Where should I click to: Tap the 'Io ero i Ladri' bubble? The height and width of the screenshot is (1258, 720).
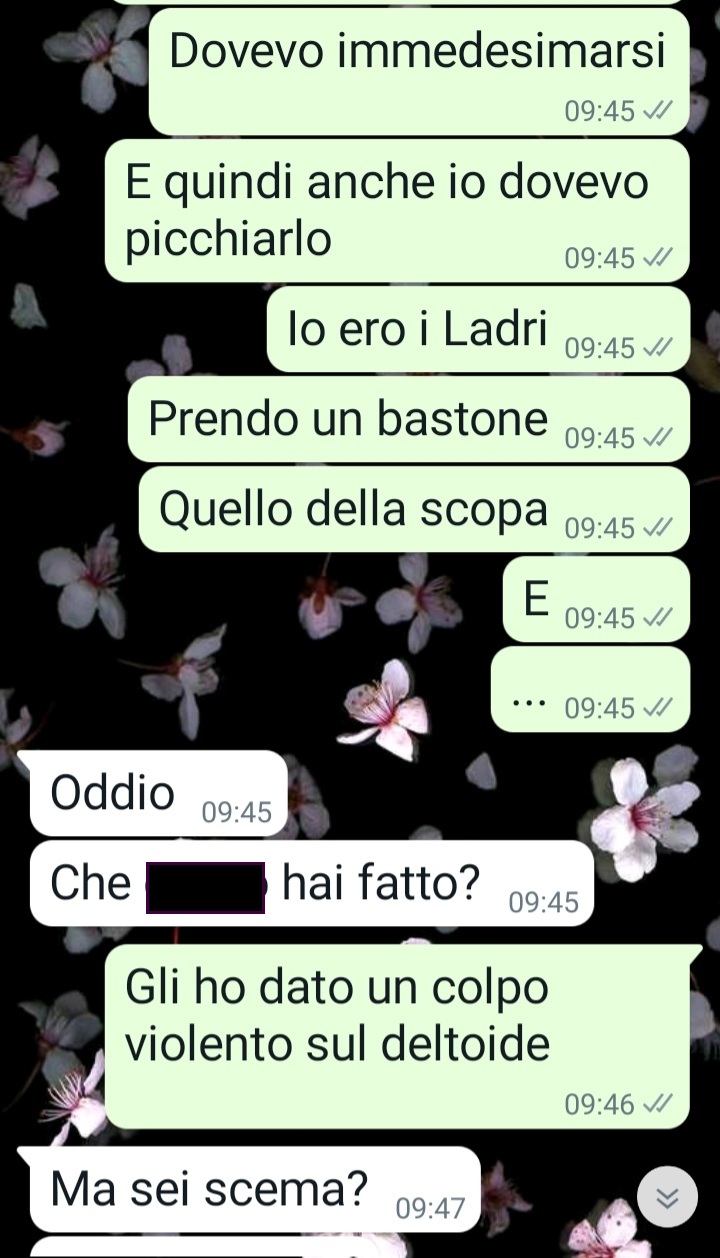[478, 330]
